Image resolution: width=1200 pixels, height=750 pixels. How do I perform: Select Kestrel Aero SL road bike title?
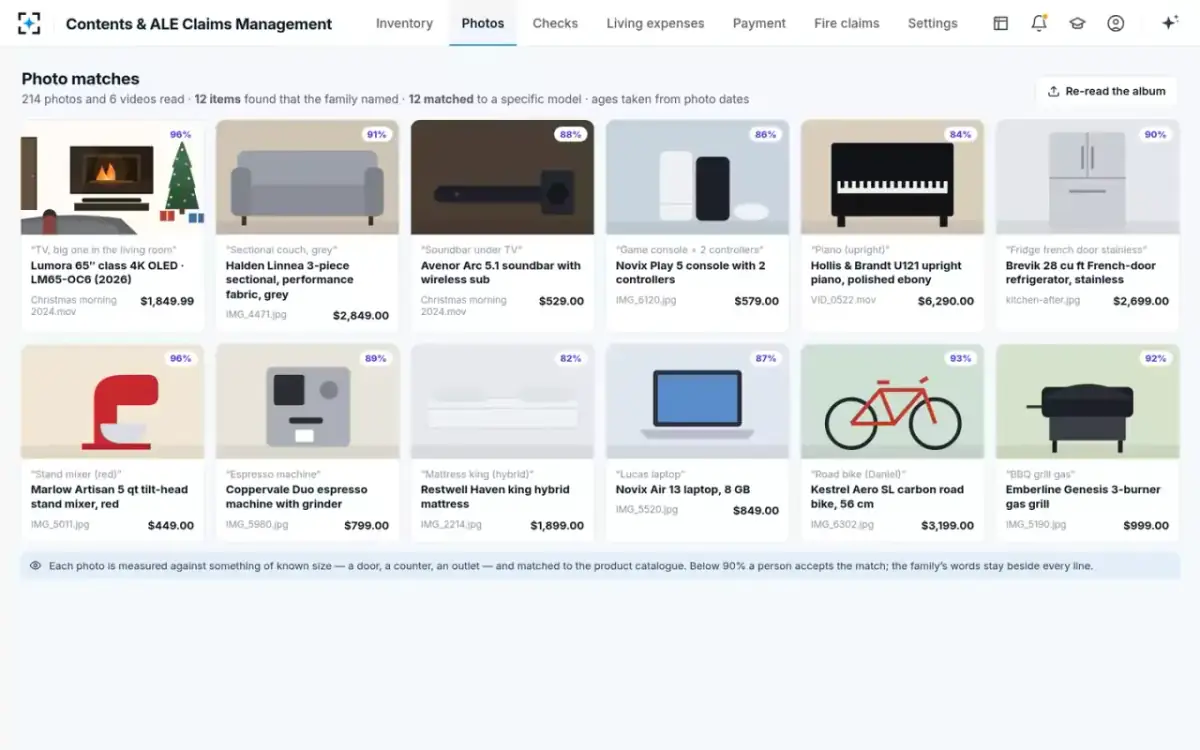coord(888,497)
